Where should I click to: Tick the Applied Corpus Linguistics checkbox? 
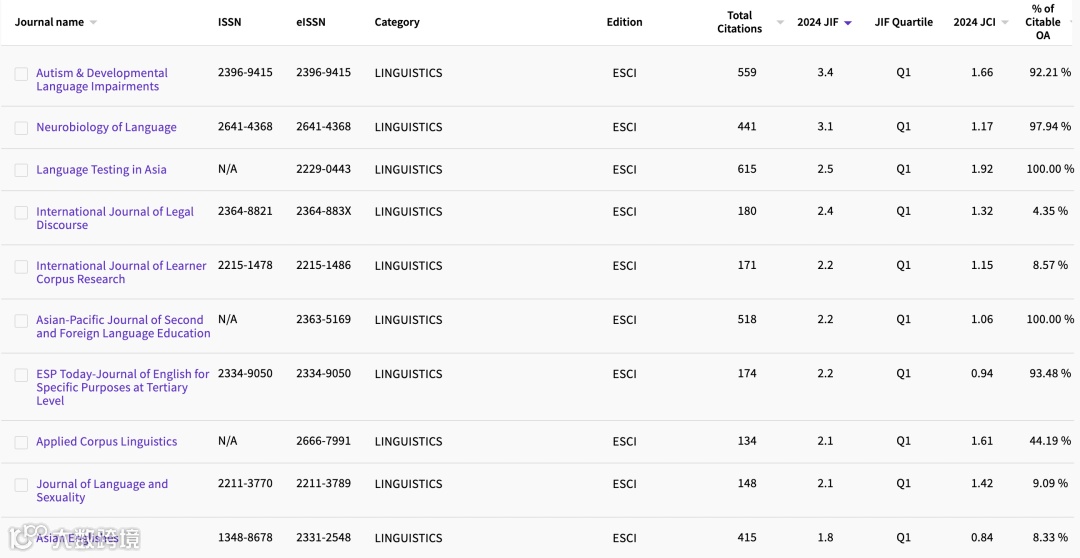[x=21, y=442]
